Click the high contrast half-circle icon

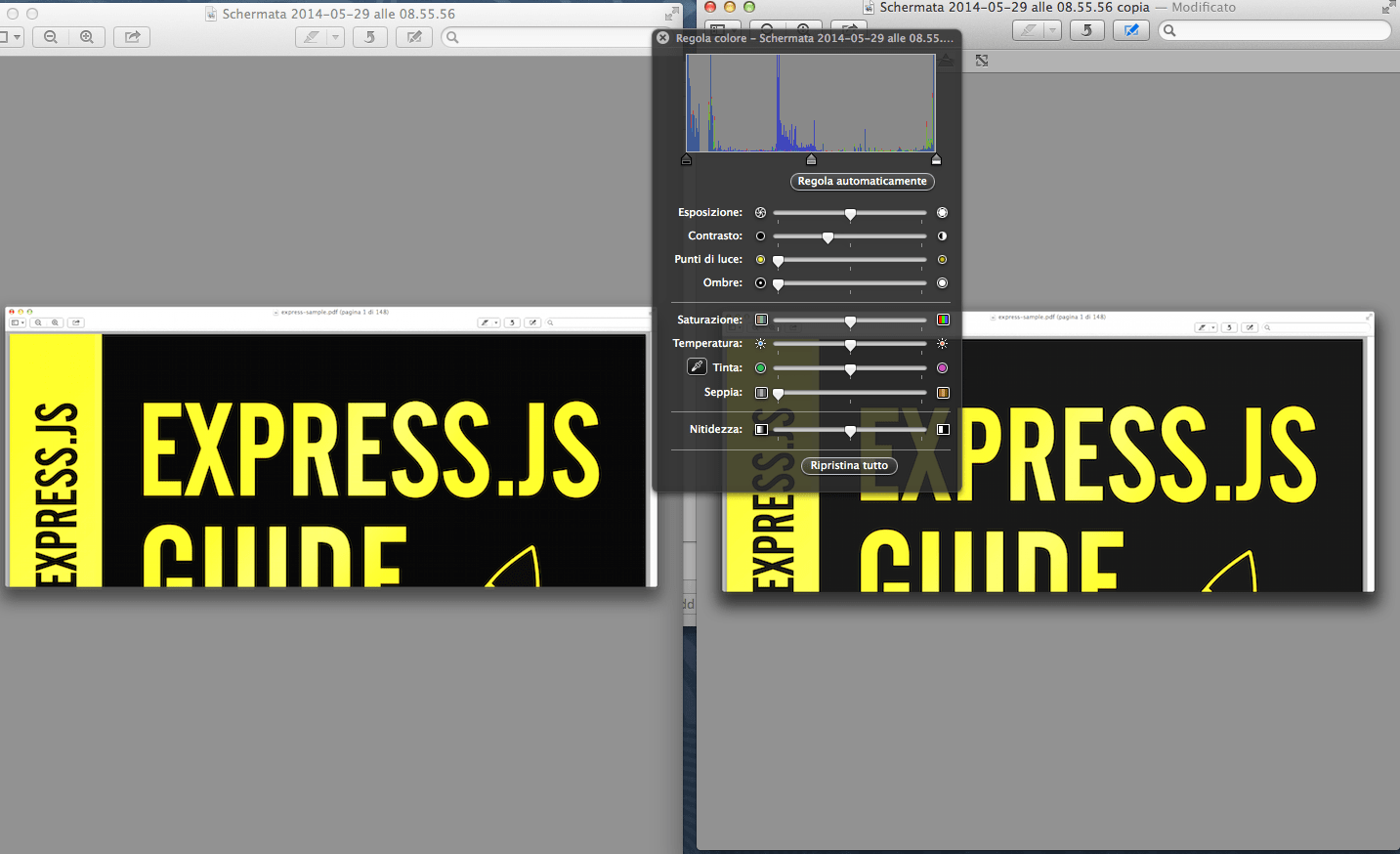[942, 235]
